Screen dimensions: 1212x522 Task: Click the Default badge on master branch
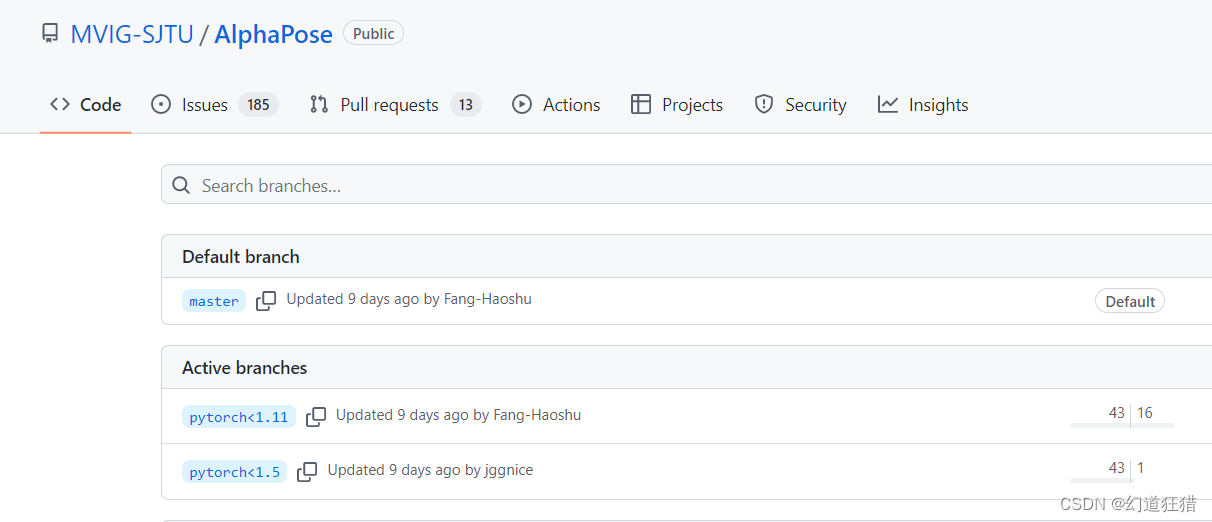pyautogui.click(x=1130, y=301)
